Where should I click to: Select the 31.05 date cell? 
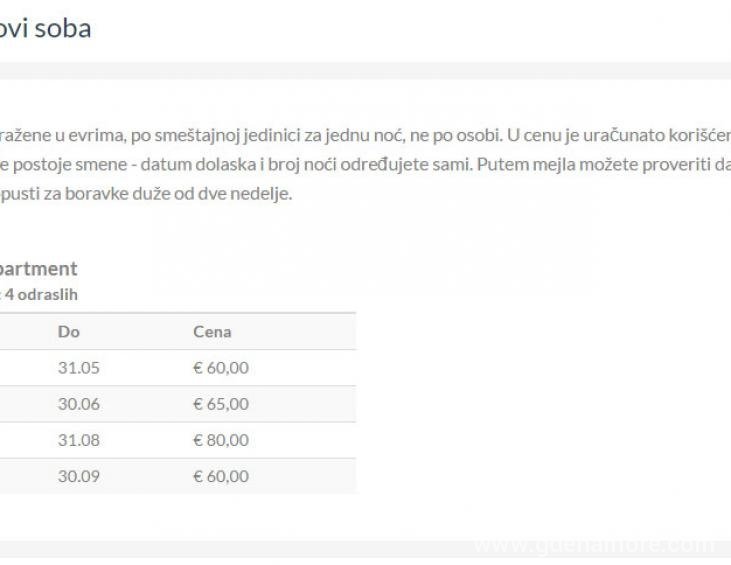pos(78,368)
